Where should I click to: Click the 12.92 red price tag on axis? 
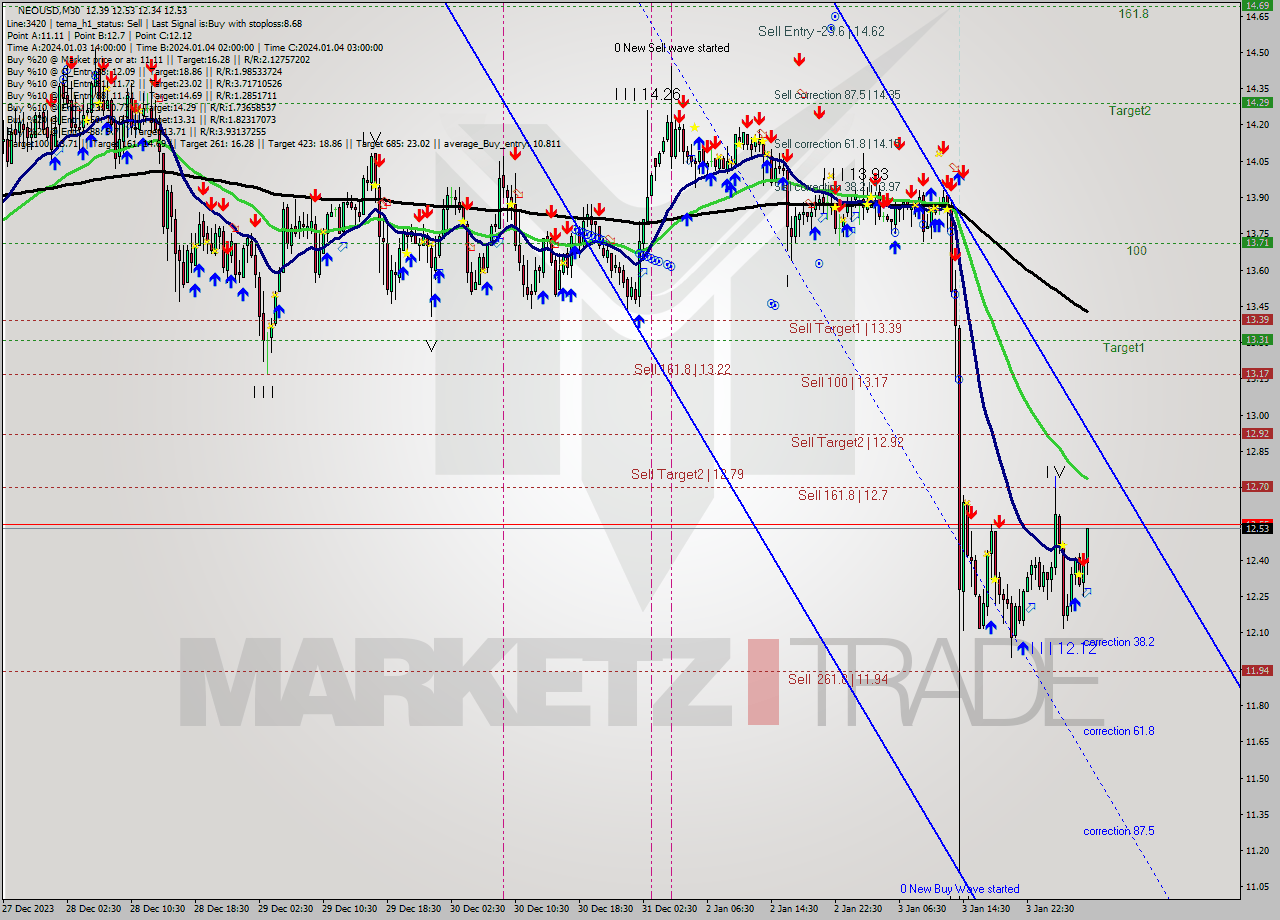click(x=1256, y=433)
